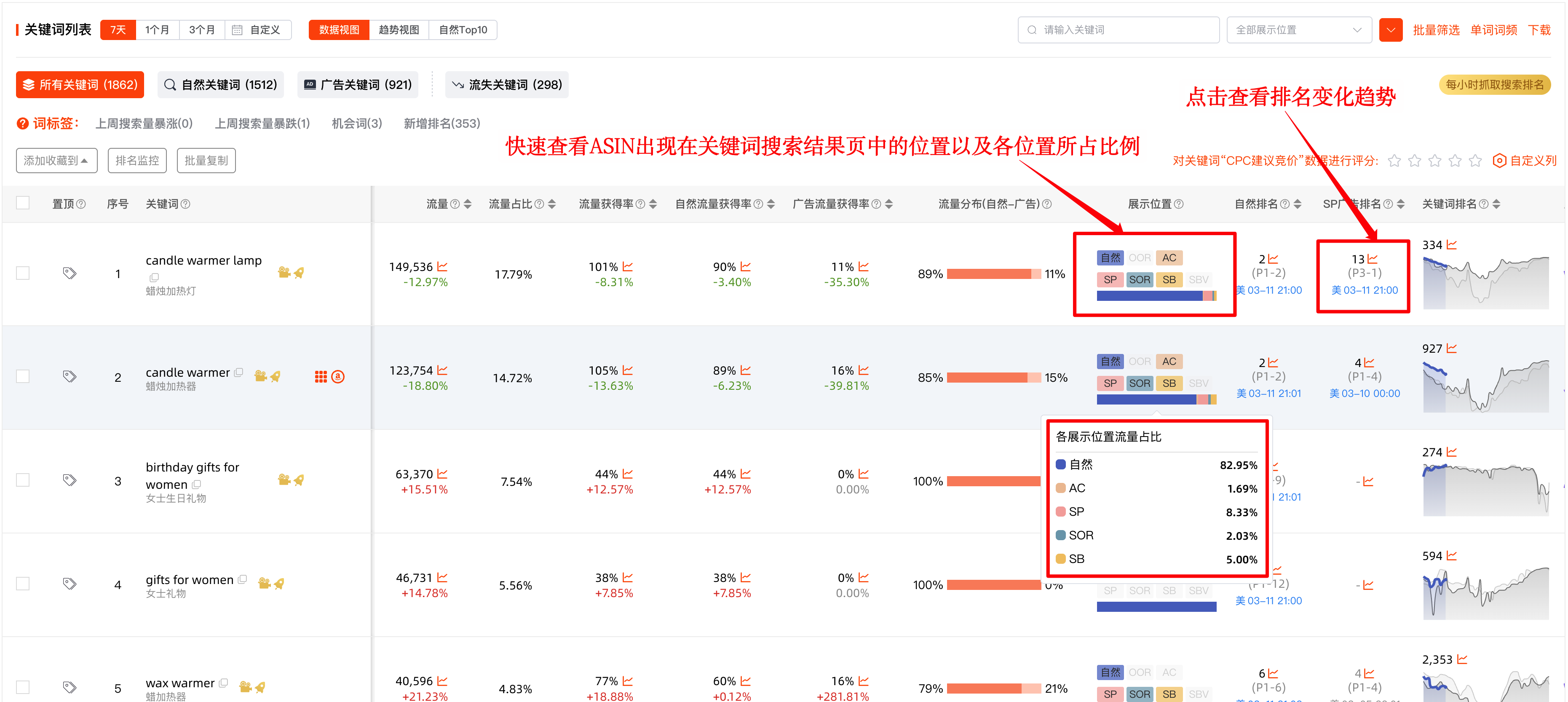The height and width of the screenshot is (702, 1568).
Task: Click the 排名监控 button
Action: pos(137,160)
